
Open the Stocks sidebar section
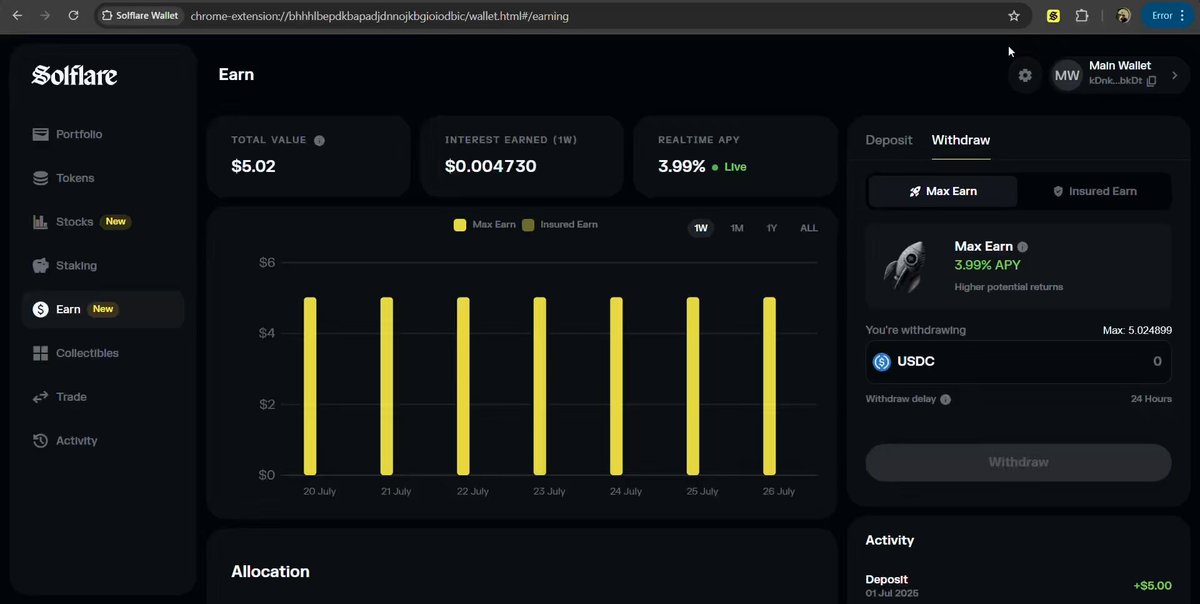click(81, 222)
